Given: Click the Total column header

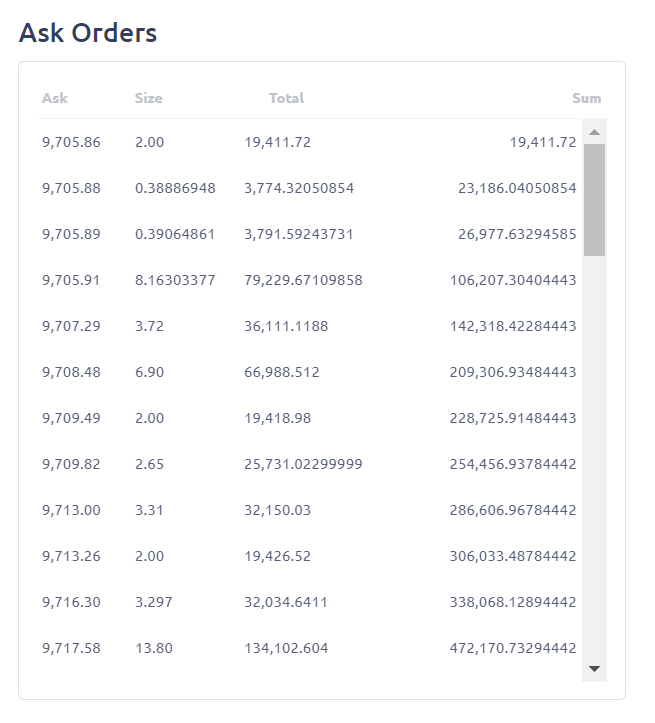Looking at the screenshot, I should coord(286,98).
